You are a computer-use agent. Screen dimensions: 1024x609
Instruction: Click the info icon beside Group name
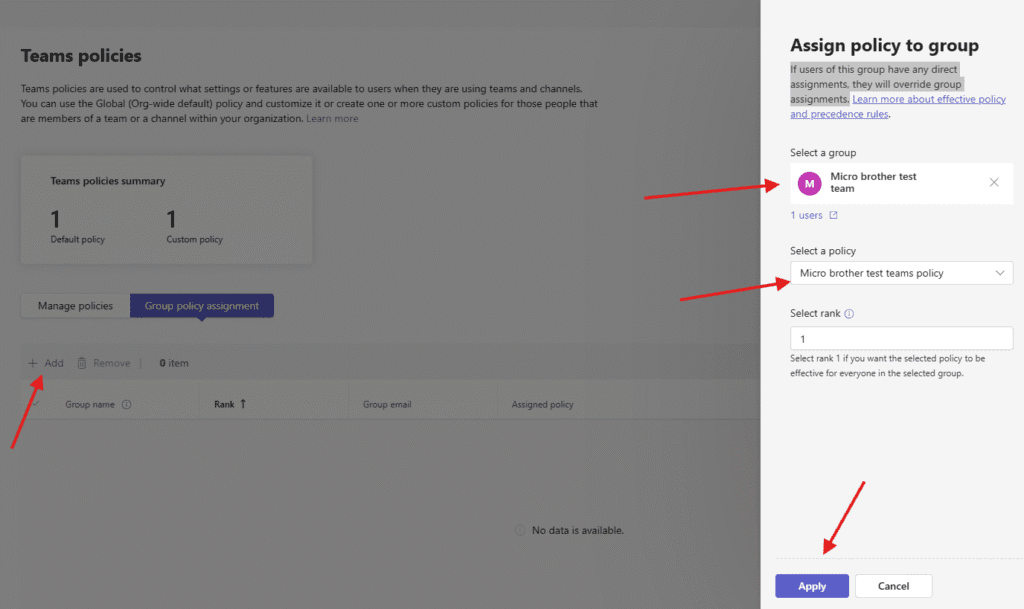pos(127,405)
